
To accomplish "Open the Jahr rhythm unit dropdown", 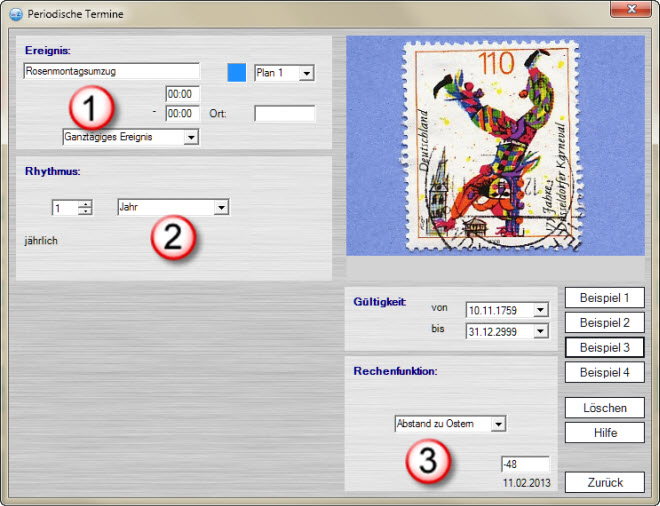I will [221, 207].
